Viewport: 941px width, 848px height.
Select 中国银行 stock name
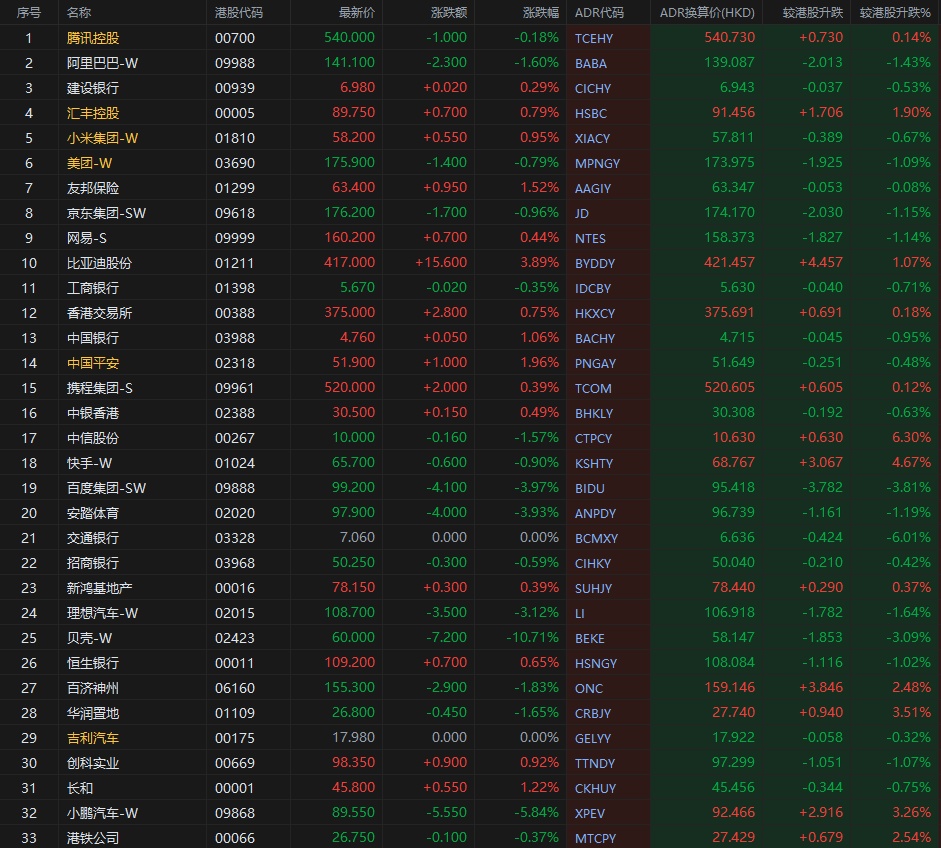pyautogui.click(x=93, y=338)
